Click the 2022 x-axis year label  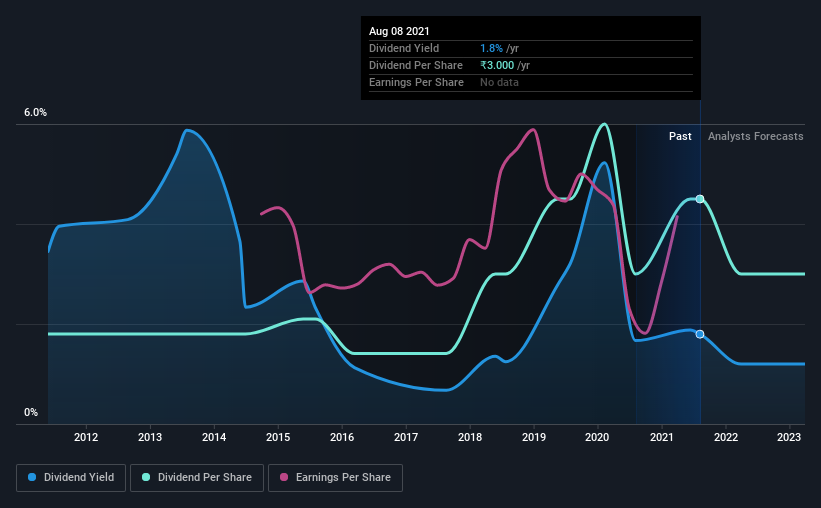click(x=726, y=437)
